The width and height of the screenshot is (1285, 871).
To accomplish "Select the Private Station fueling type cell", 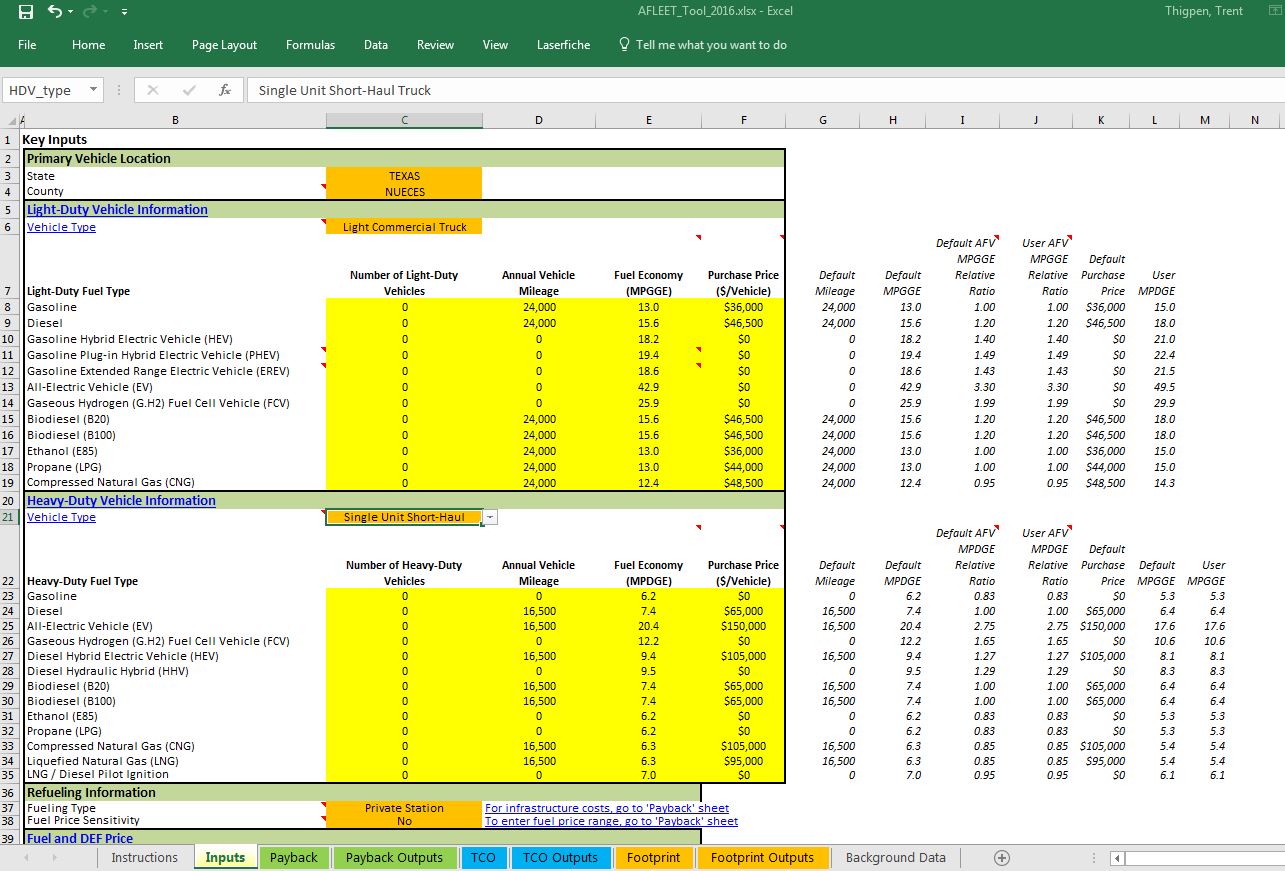I will pyautogui.click(x=404, y=808).
